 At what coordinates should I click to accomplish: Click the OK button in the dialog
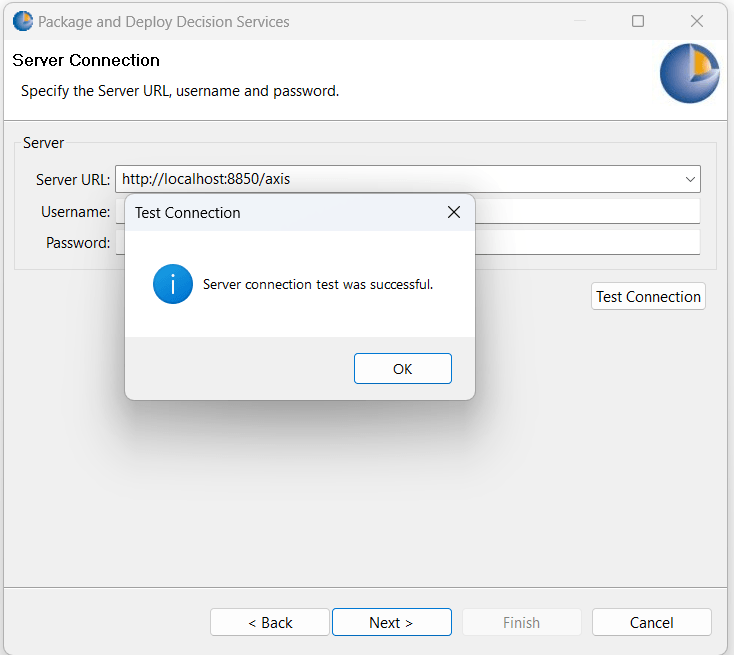(402, 369)
